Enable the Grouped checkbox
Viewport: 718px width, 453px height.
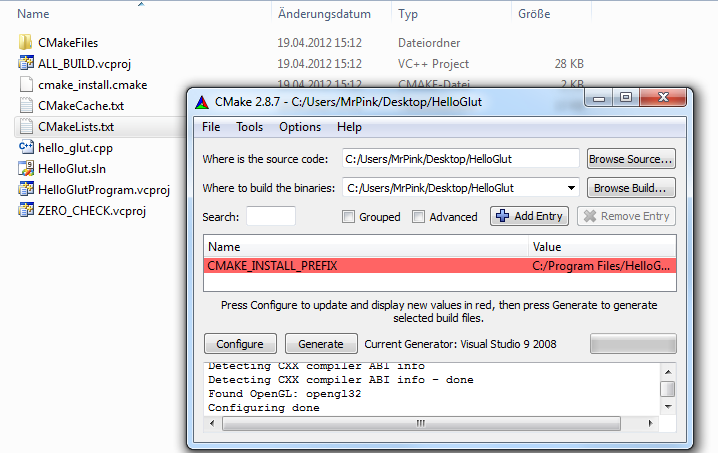[348, 217]
